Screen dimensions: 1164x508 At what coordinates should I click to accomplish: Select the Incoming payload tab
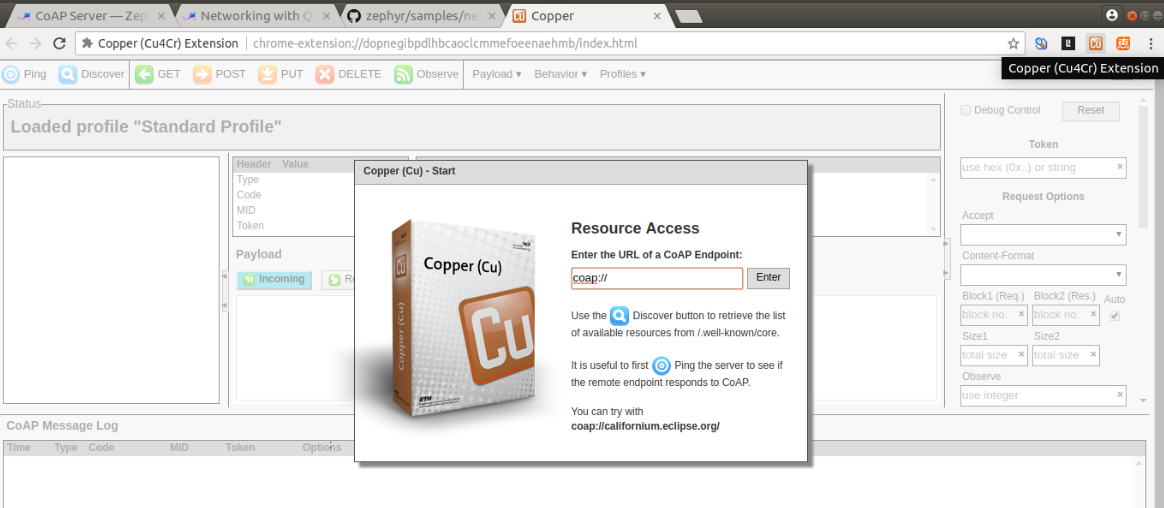(274, 279)
